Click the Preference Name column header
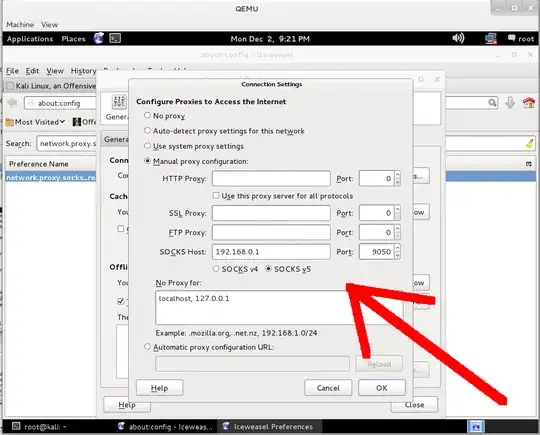Image resolution: width=540 pixels, height=435 pixels. tap(51, 164)
